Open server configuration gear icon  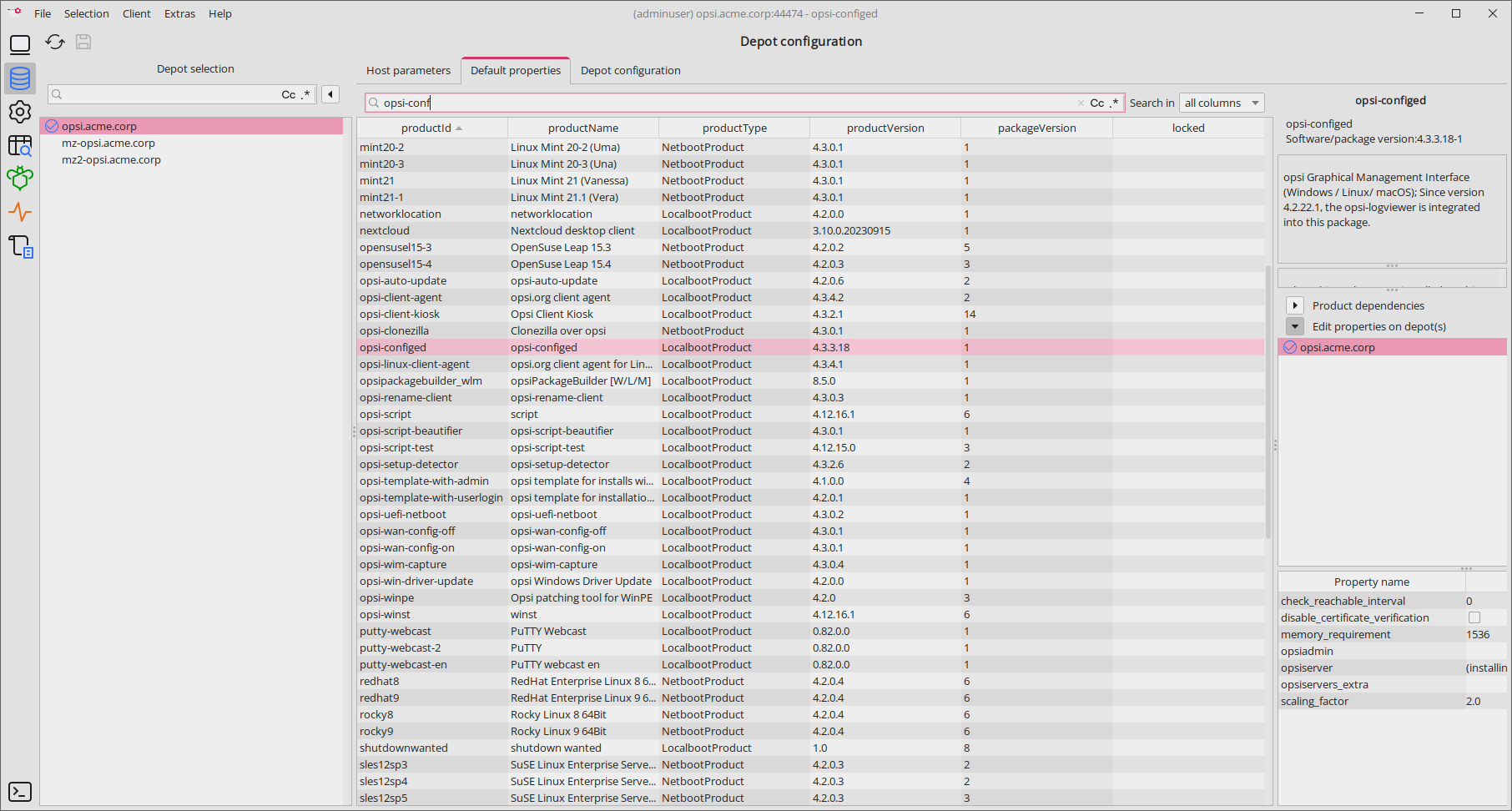20,112
